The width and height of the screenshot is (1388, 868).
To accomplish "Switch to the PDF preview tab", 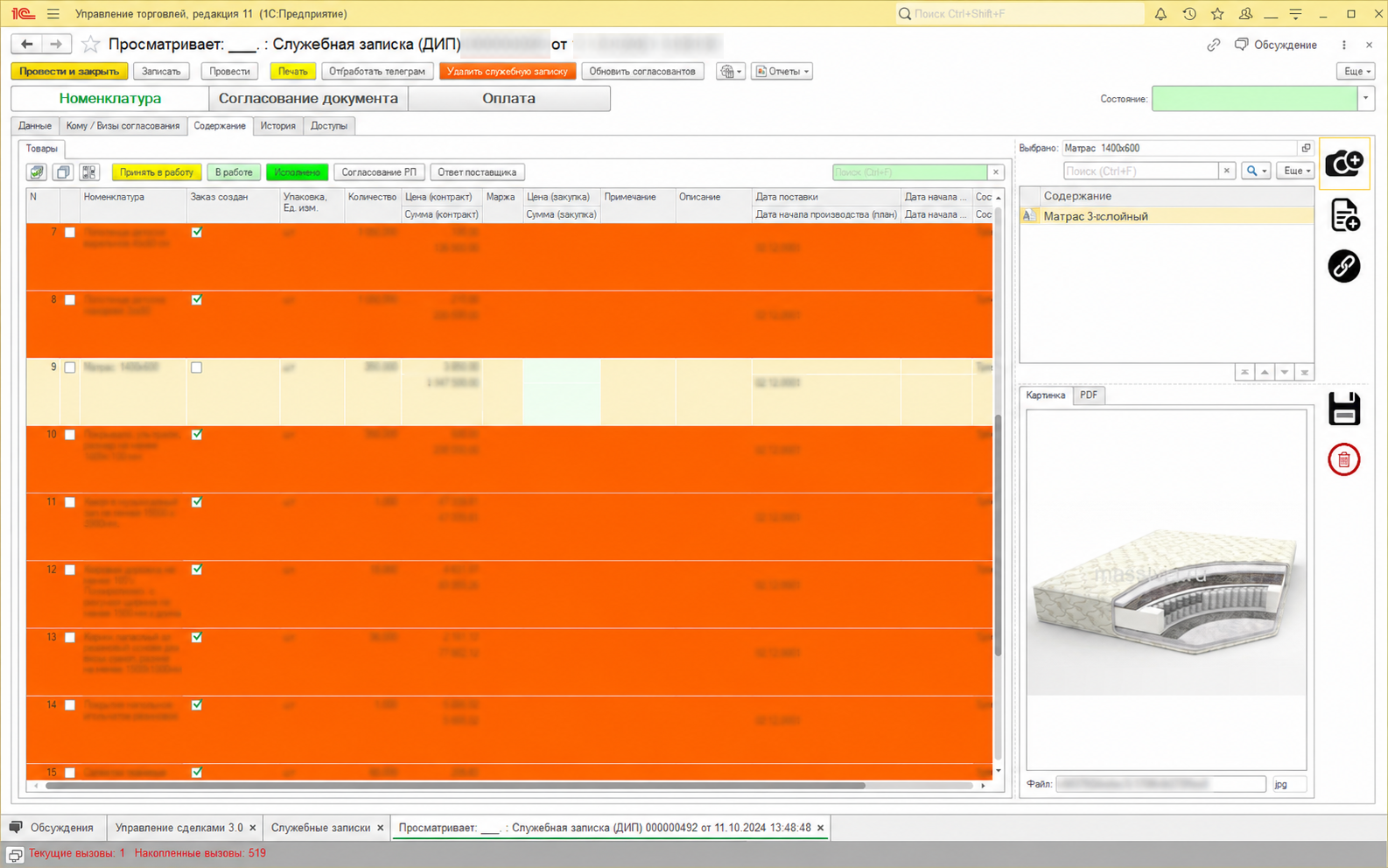I will (x=1089, y=395).
